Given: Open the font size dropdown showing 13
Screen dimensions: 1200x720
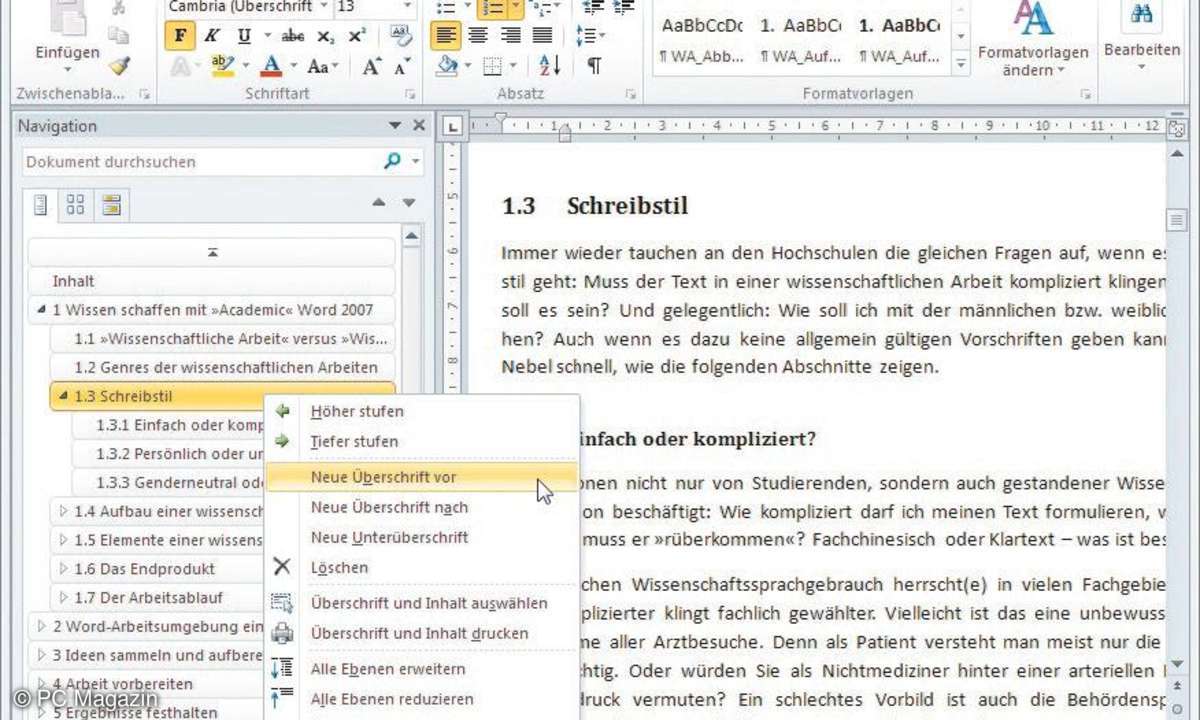Looking at the screenshot, I should (x=408, y=7).
